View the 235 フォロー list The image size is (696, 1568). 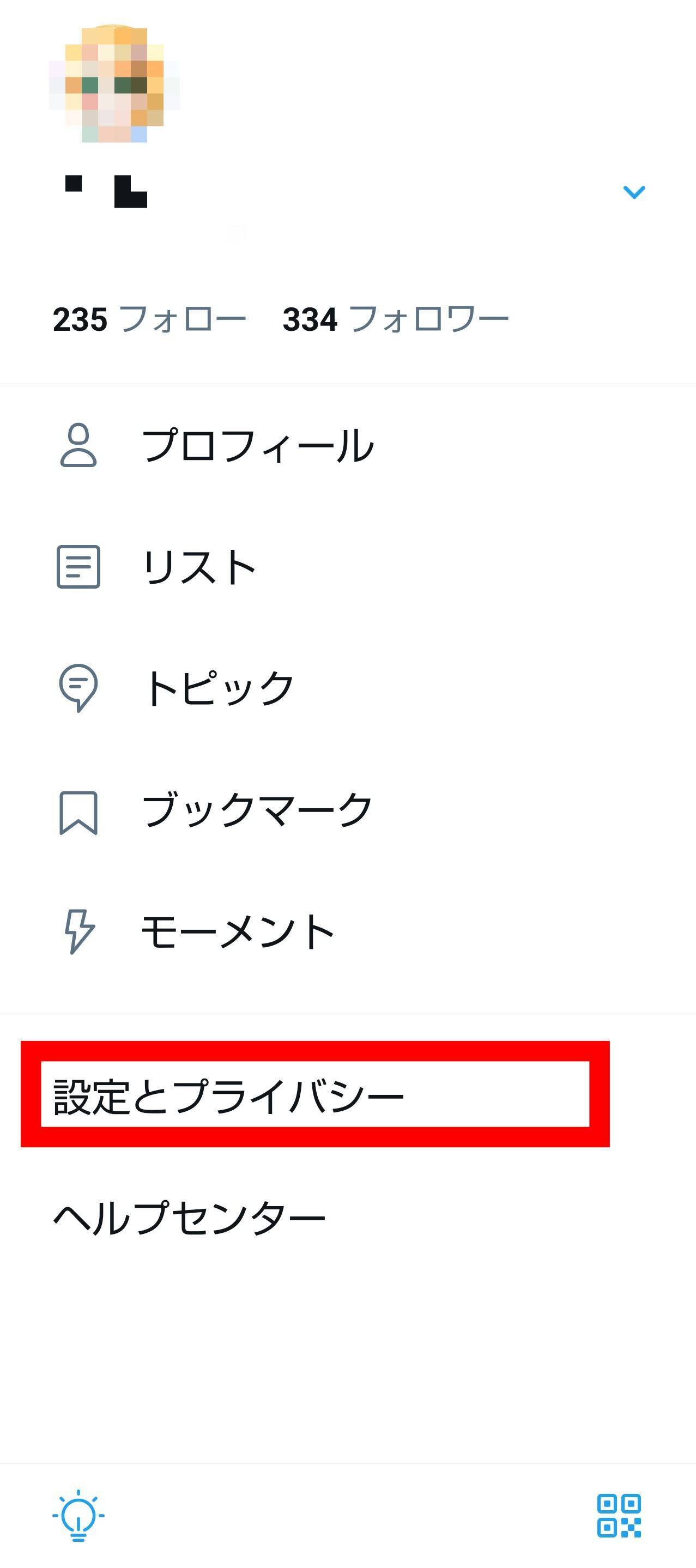(149, 319)
